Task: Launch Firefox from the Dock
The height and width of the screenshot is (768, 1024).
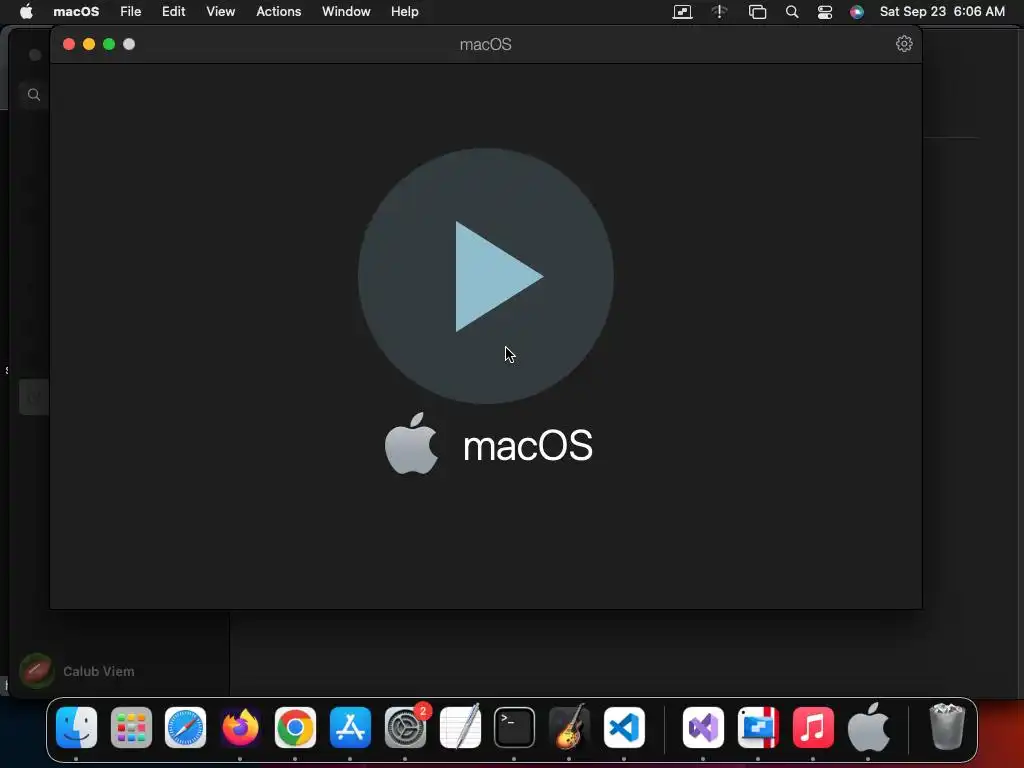Action: point(240,728)
